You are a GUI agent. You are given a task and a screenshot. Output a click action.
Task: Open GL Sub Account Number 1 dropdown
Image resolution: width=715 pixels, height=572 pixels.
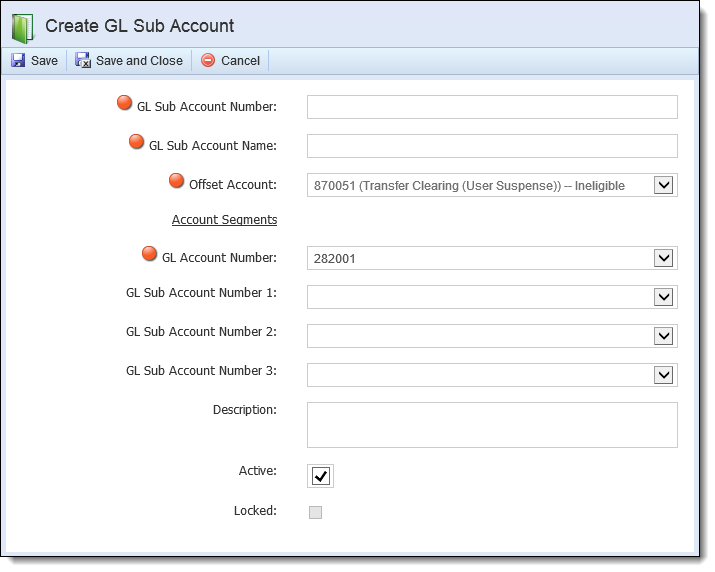click(x=663, y=297)
